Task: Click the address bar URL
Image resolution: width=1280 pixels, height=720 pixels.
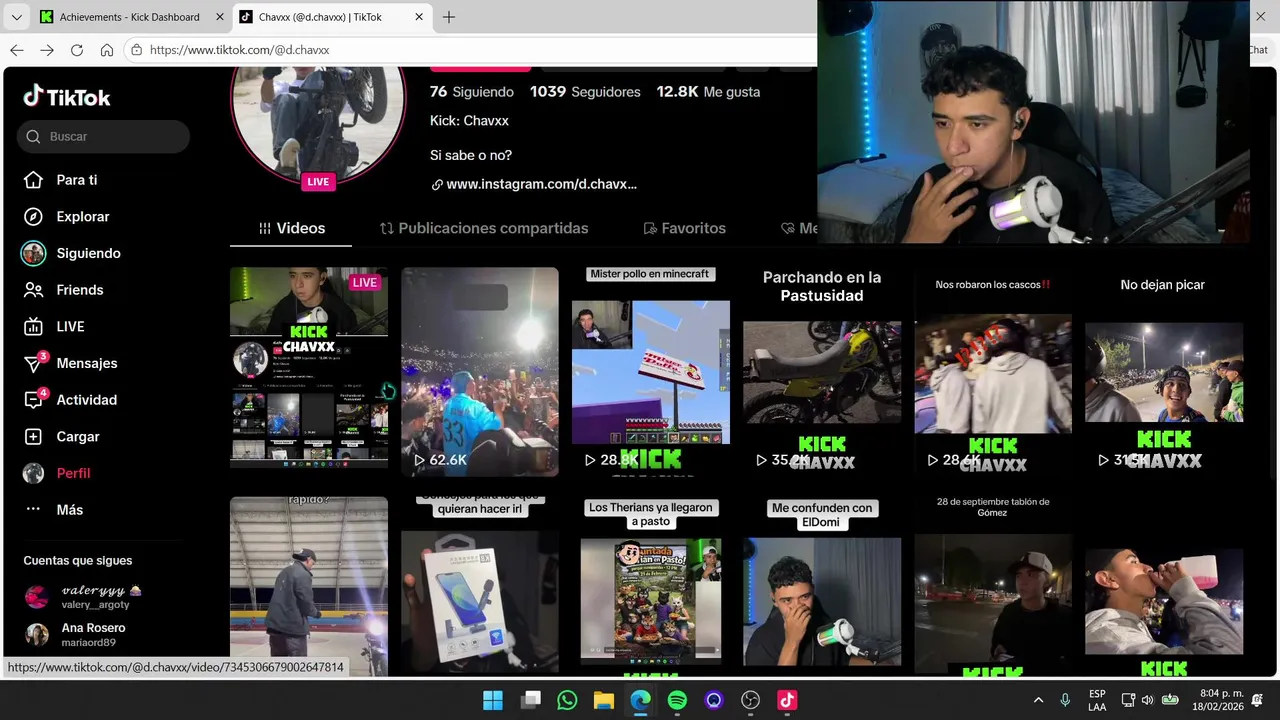Action: 240,50
